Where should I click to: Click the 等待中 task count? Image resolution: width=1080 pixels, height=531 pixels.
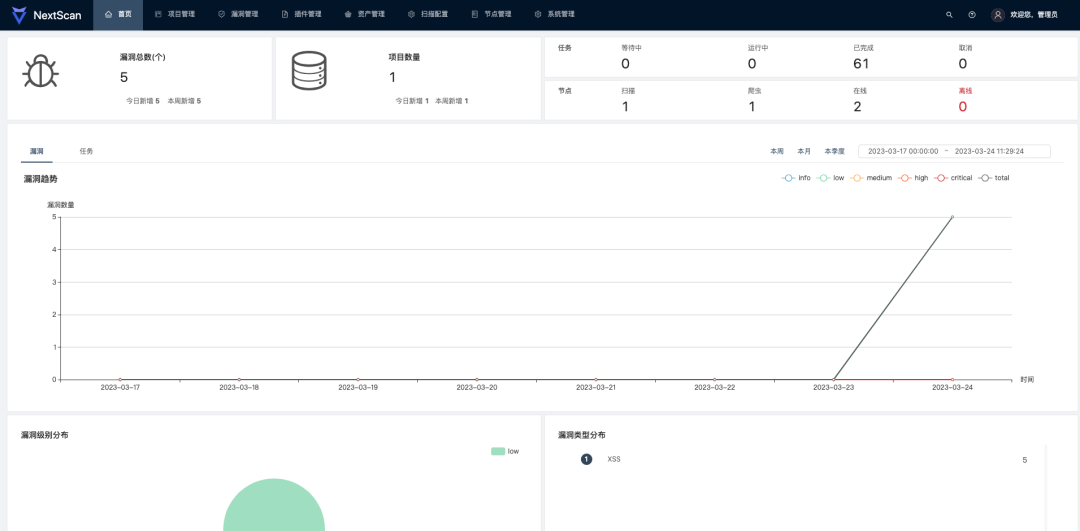click(625, 64)
